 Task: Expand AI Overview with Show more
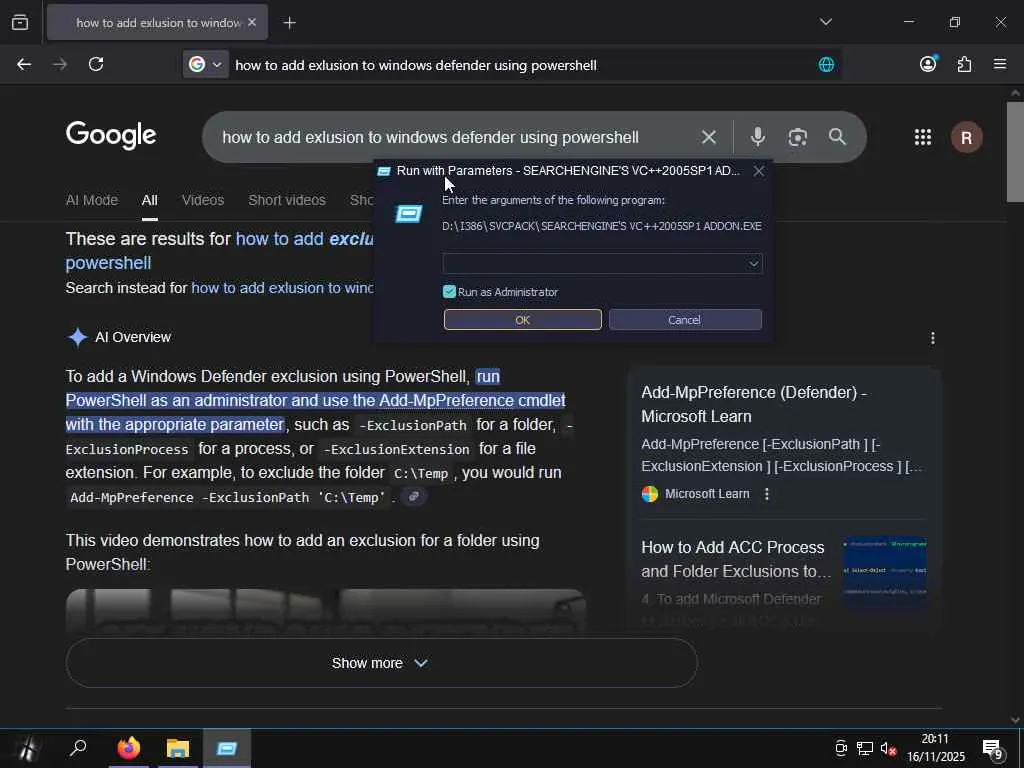coord(381,663)
